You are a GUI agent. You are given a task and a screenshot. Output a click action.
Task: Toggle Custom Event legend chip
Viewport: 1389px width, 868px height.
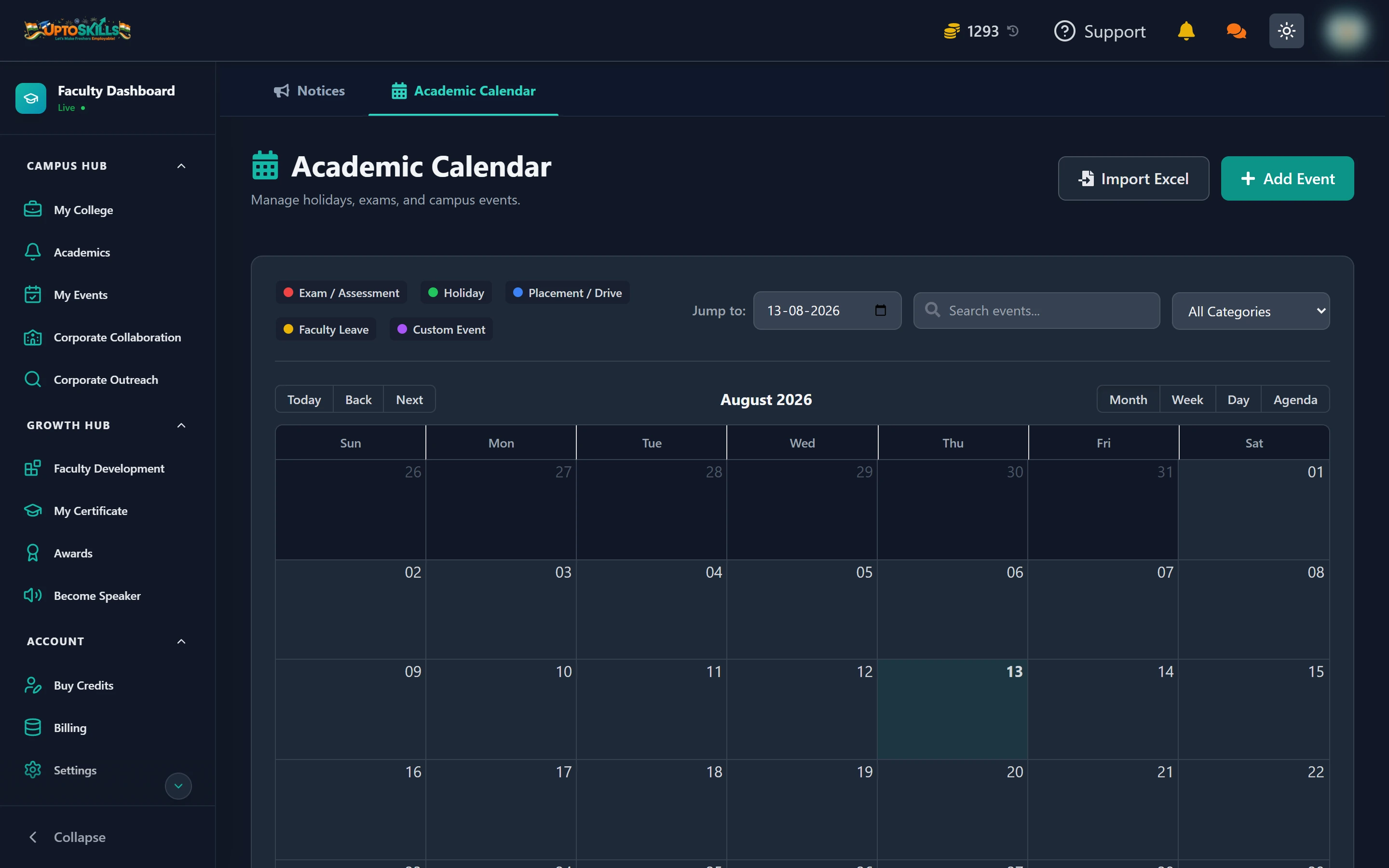coord(441,329)
